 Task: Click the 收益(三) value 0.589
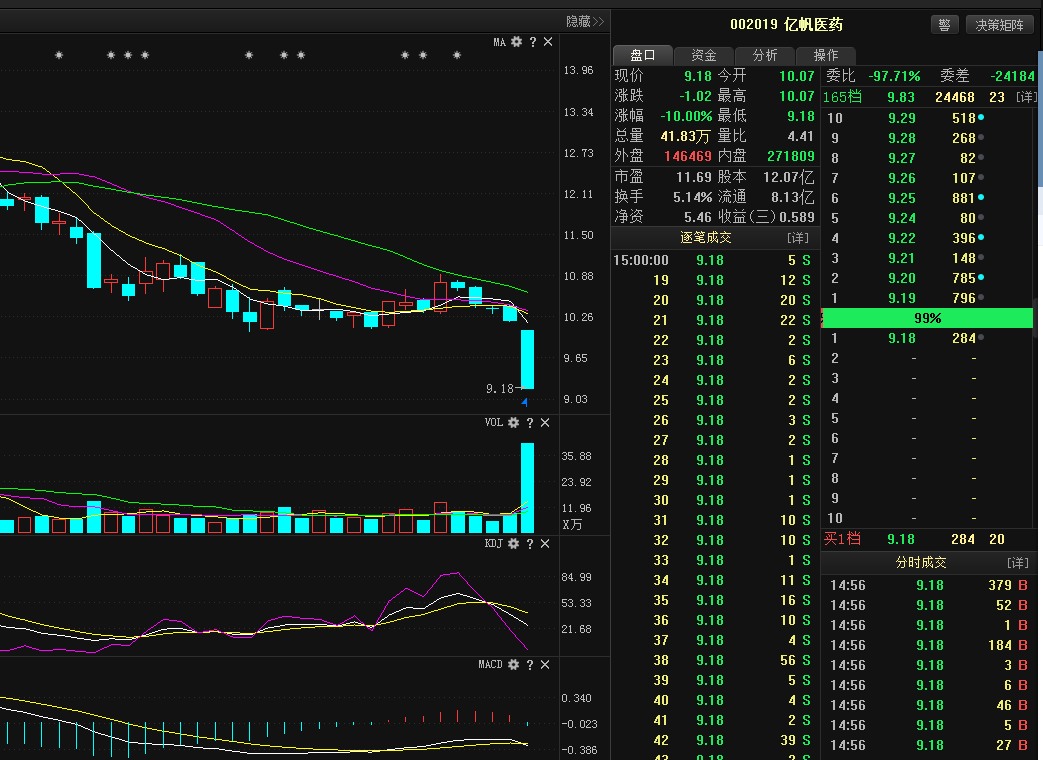click(797, 217)
